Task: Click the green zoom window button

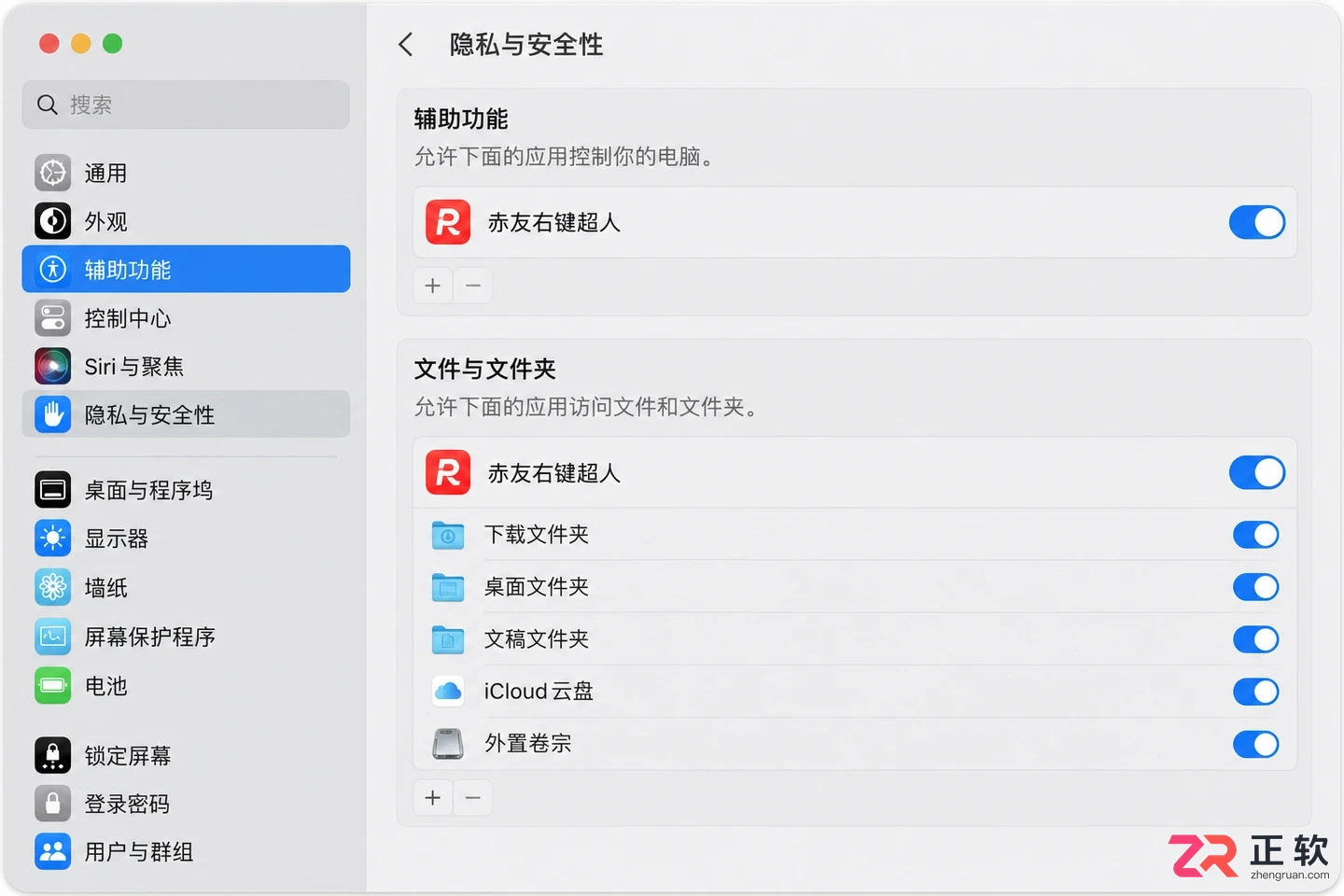Action: click(112, 43)
